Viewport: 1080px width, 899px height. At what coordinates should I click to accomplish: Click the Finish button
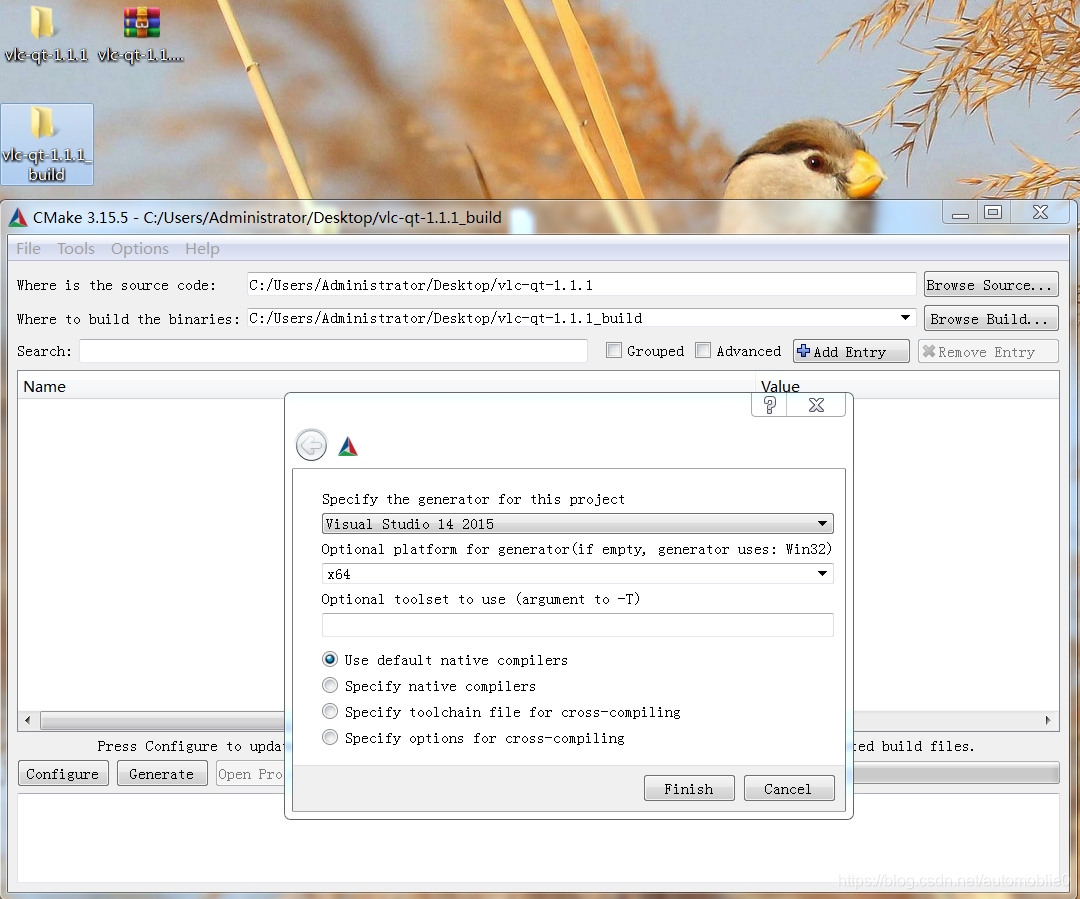point(689,788)
